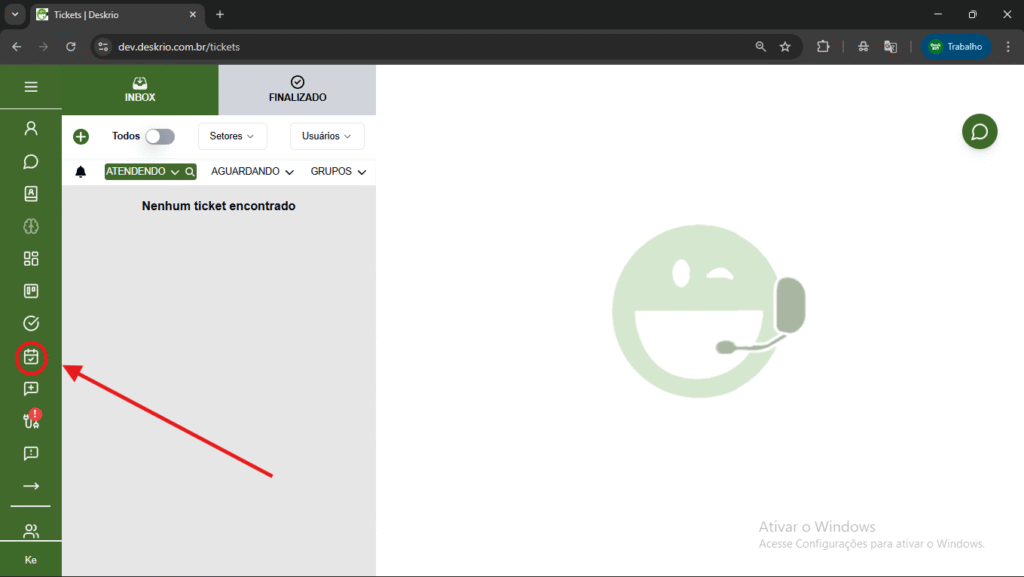Click the notification bell icon
The image size is (1024, 577).
pyautogui.click(x=81, y=172)
